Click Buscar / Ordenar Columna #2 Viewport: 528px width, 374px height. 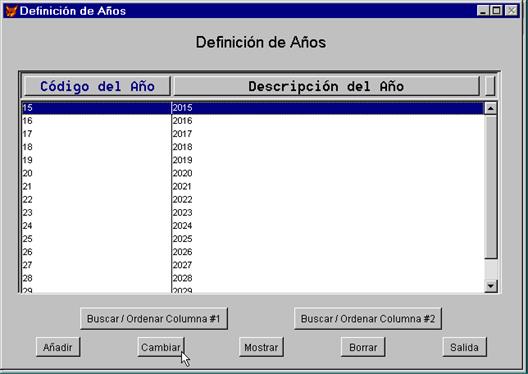[x=368, y=318]
